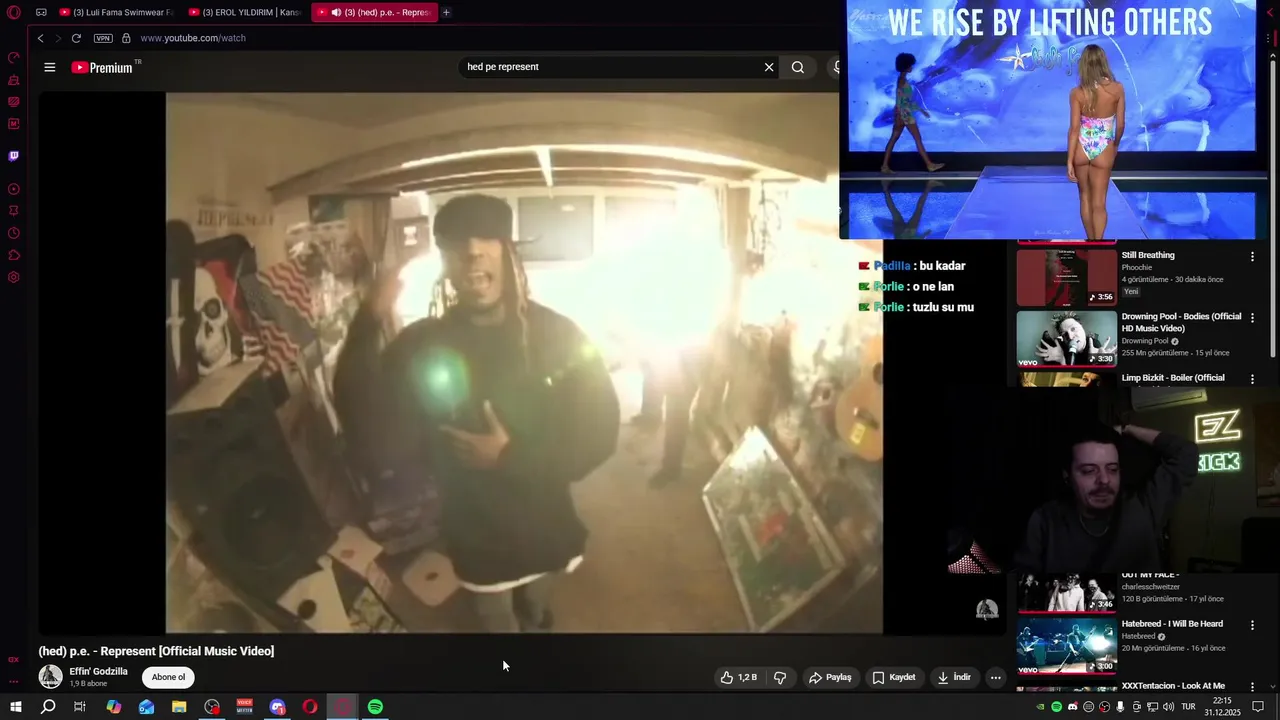Click the youtube.com/watch address bar
This screenshot has height=720, width=1280.
tap(193, 38)
